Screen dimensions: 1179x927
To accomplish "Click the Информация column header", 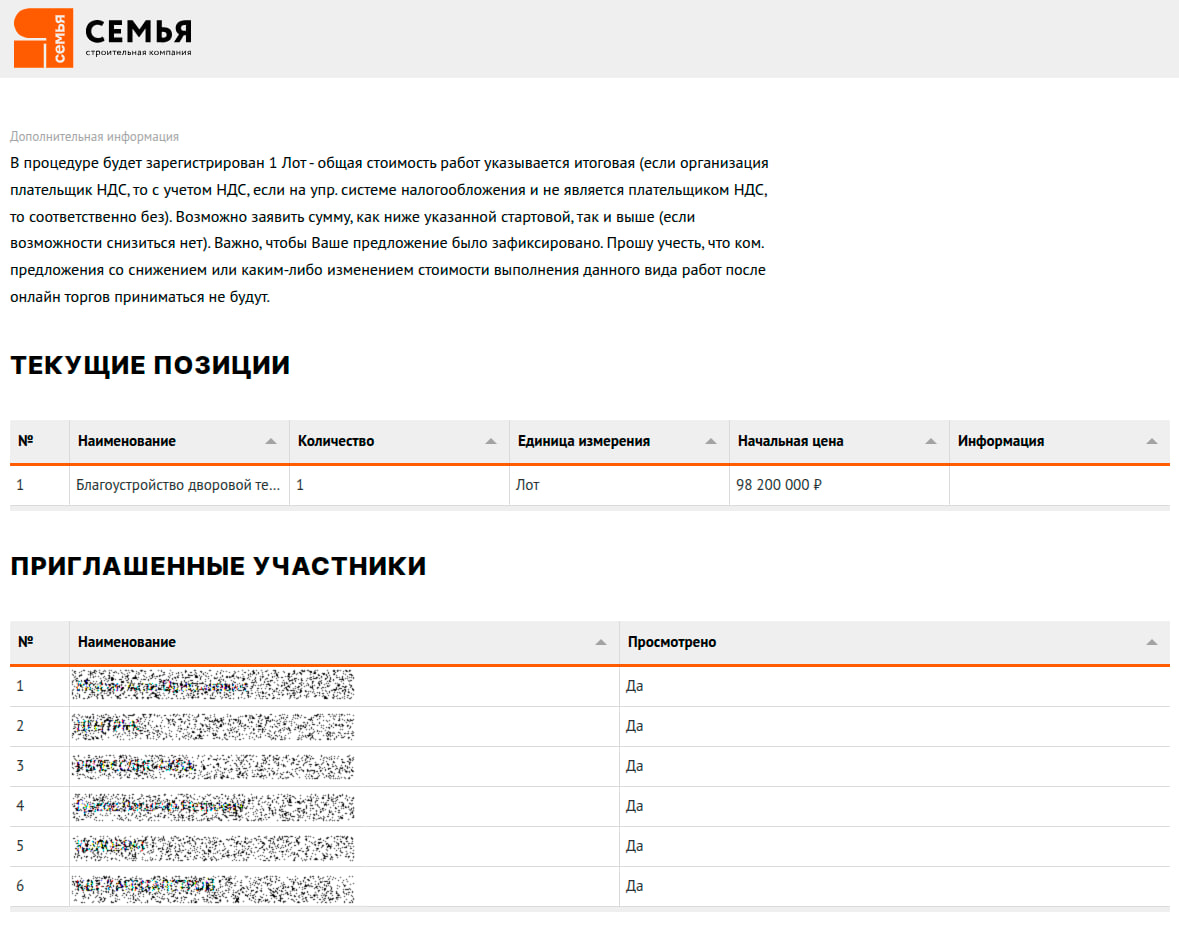I will click(1059, 441).
